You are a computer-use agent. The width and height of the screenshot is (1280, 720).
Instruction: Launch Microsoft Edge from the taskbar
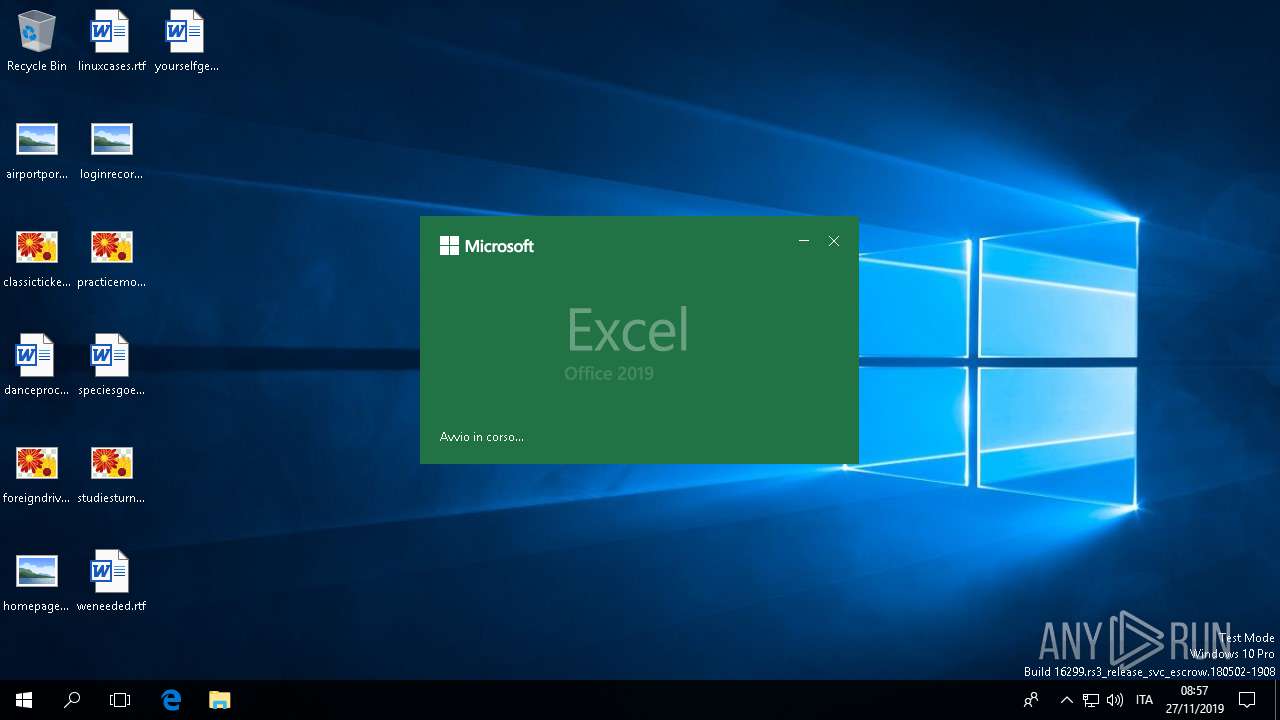point(171,700)
